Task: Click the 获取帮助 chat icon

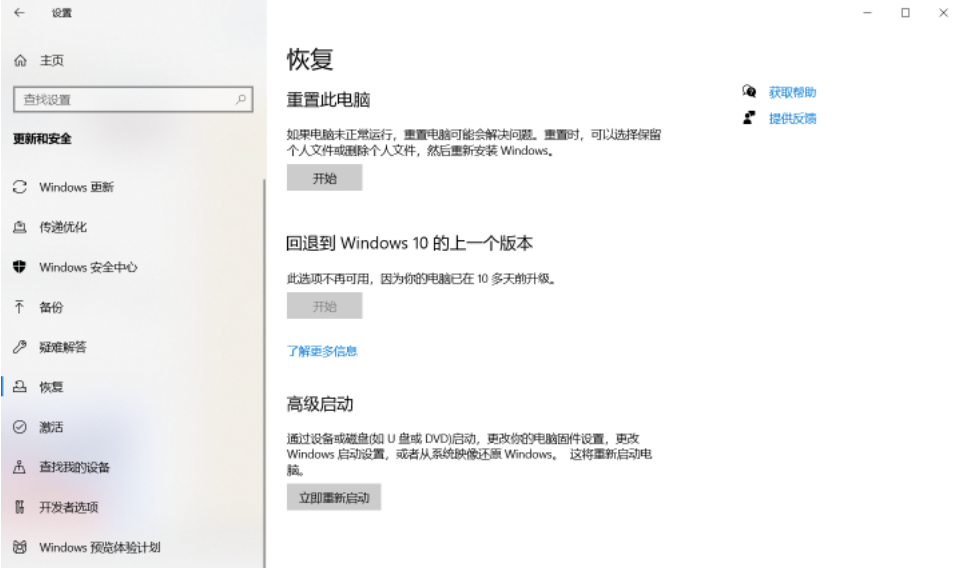Action: [749, 92]
